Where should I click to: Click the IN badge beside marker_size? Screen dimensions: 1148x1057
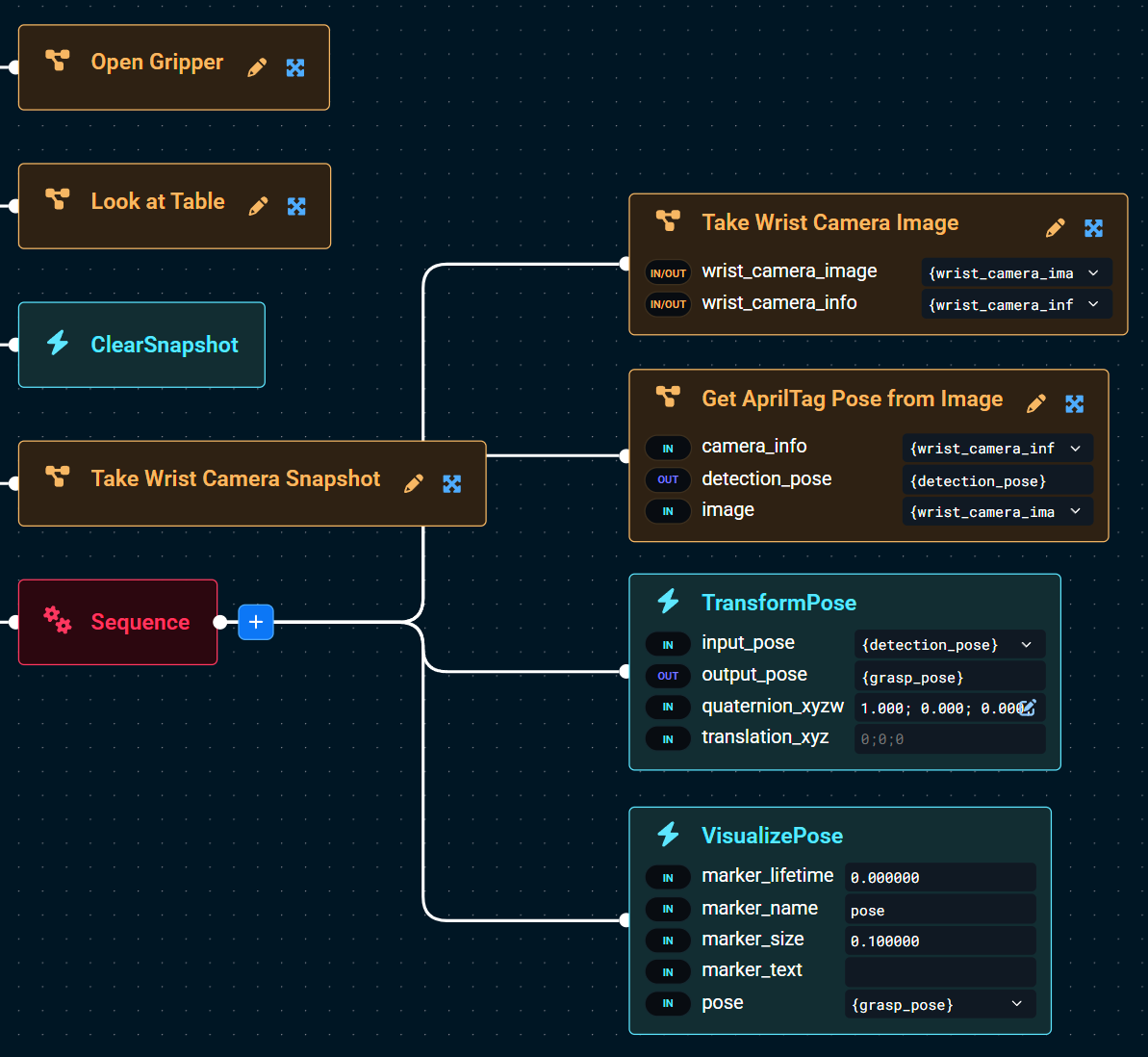click(x=668, y=941)
